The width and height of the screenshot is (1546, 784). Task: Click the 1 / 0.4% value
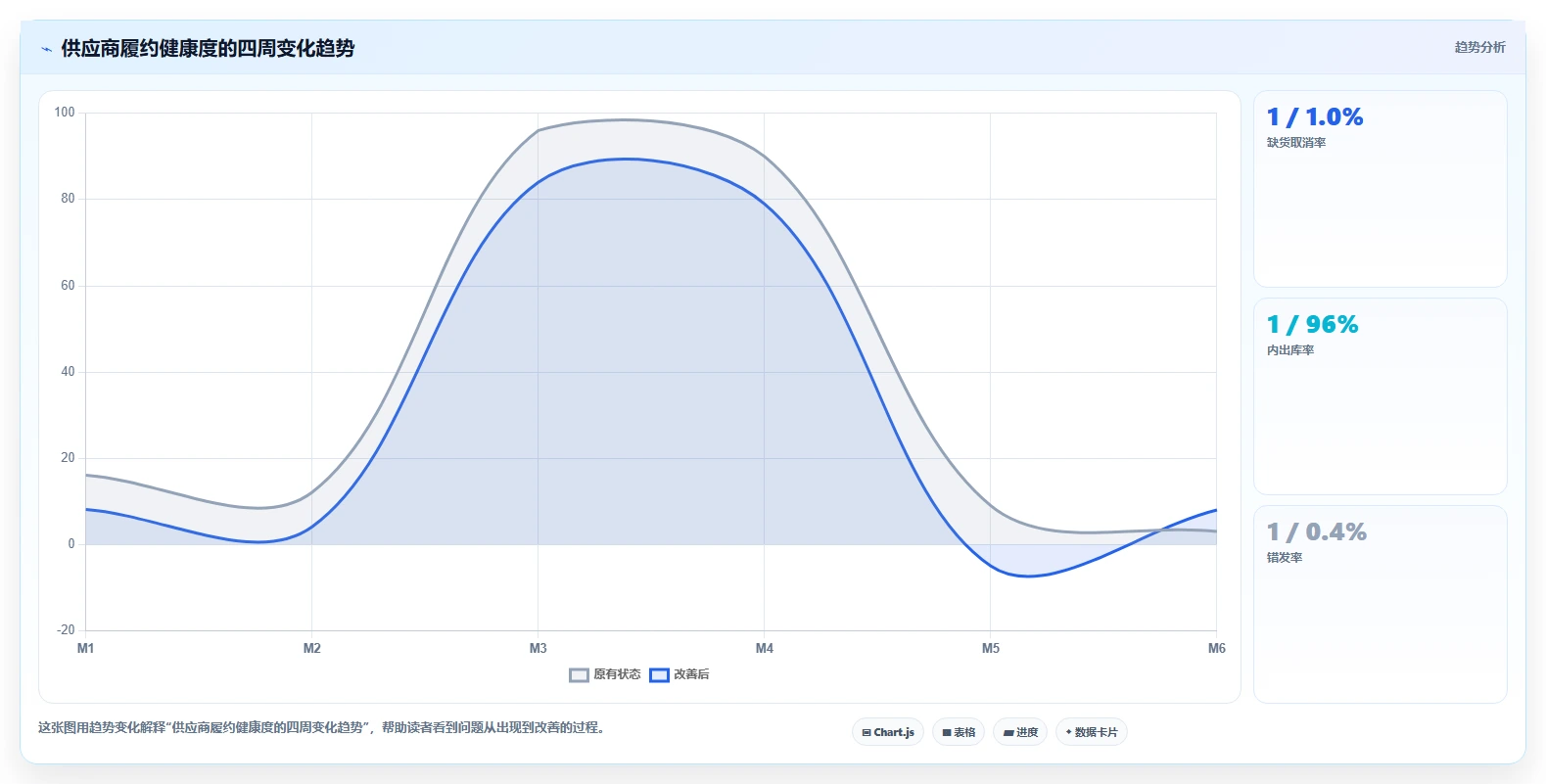[1316, 532]
